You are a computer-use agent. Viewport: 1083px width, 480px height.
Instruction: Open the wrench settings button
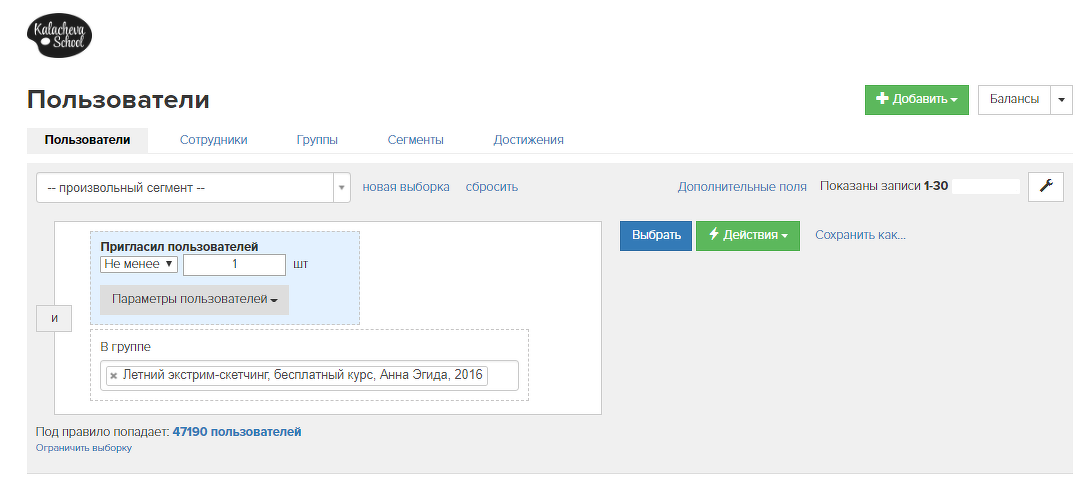click(x=1046, y=186)
